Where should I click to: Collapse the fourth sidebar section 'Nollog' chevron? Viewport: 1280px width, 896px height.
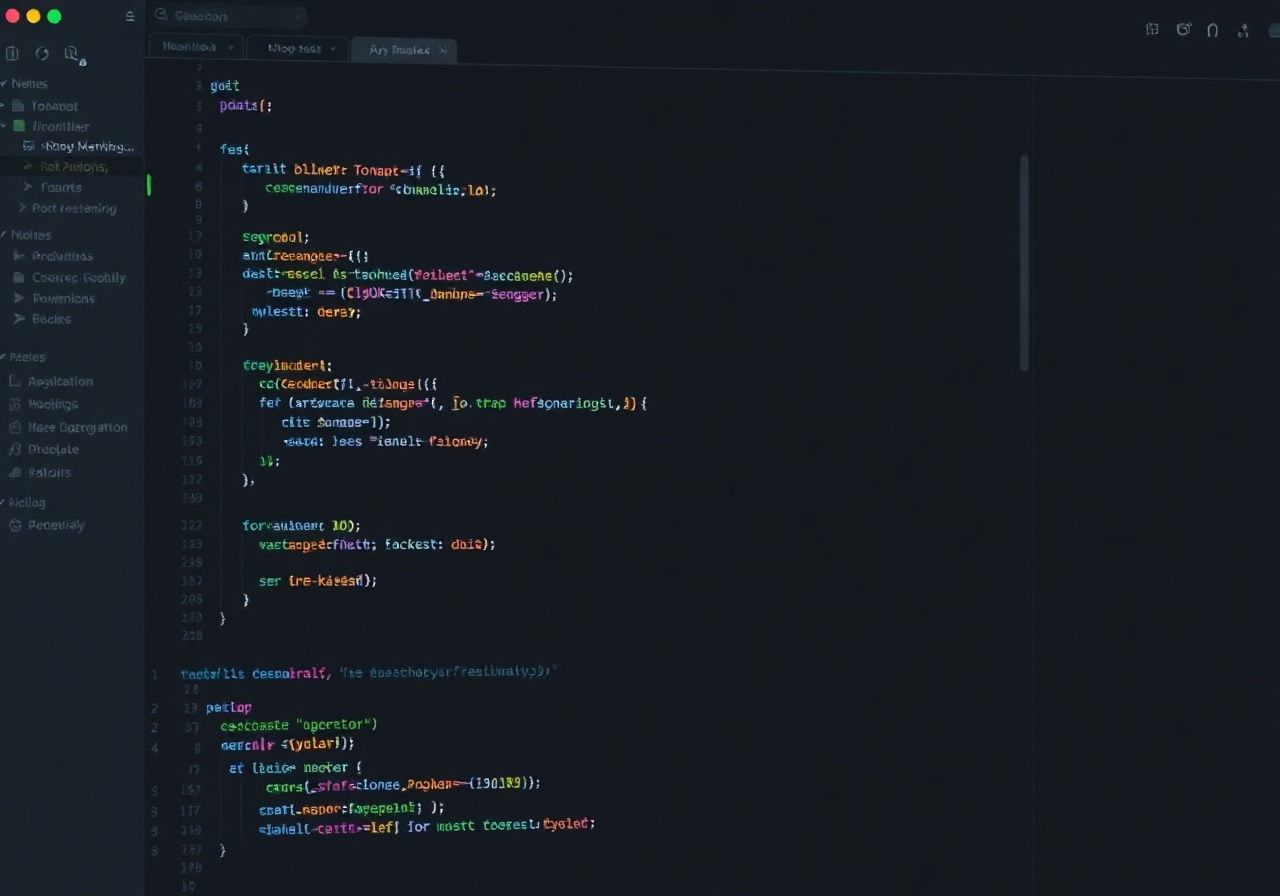[x=4, y=503]
